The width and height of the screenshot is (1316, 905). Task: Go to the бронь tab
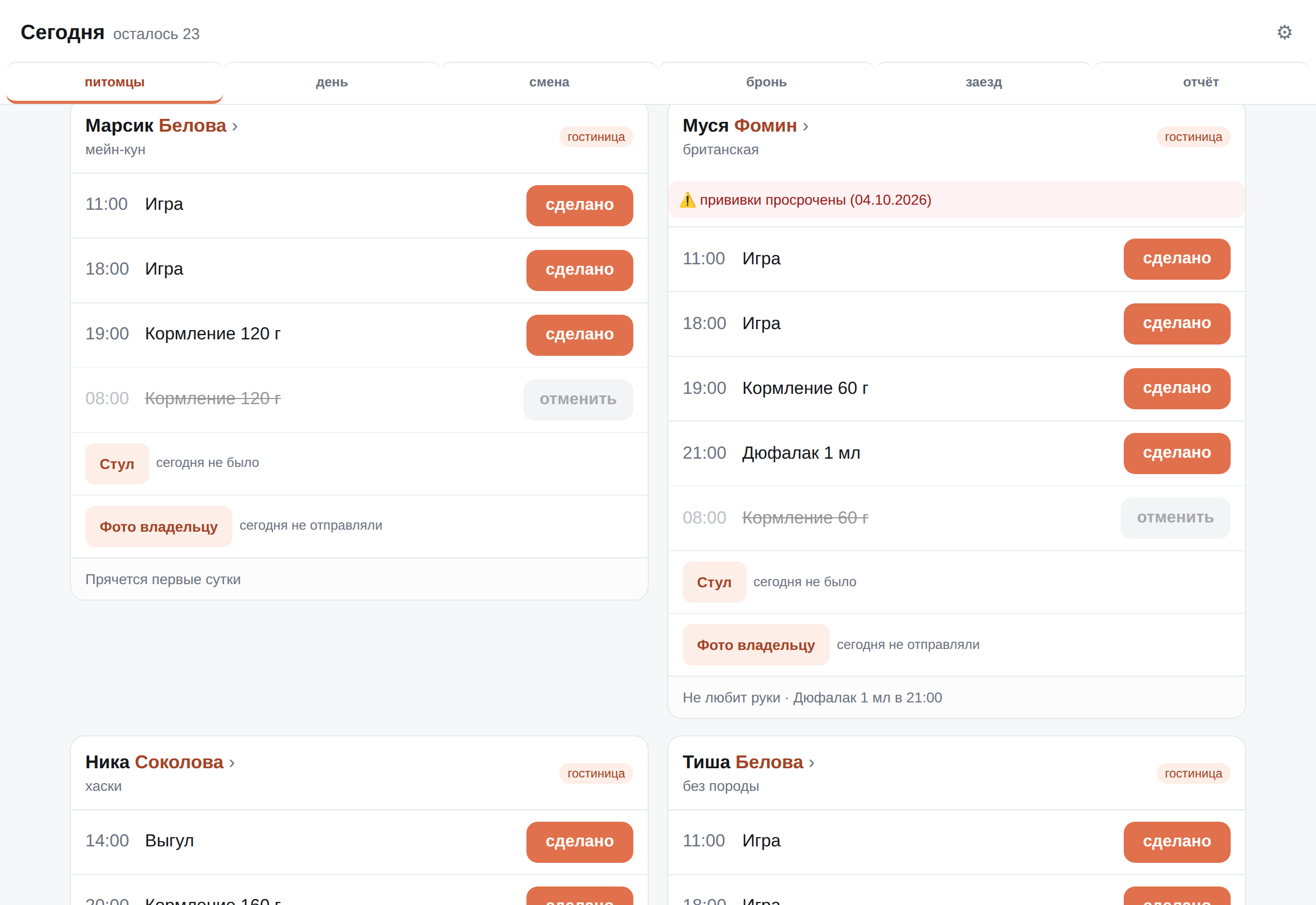pos(766,82)
